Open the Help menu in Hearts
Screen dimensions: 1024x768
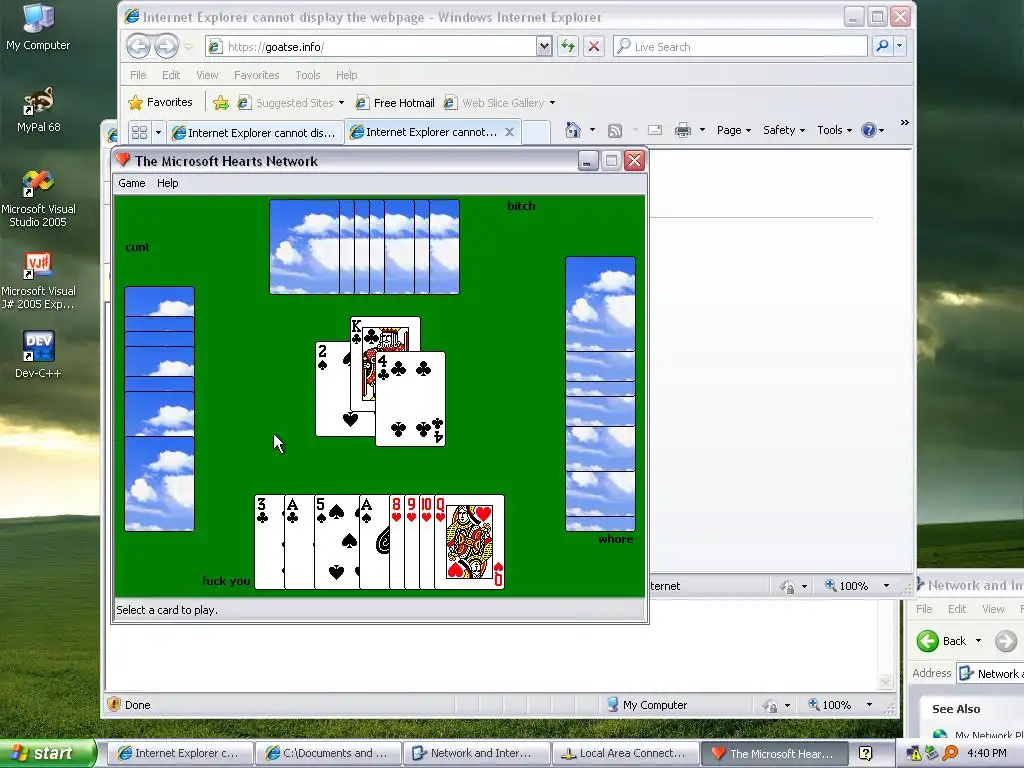167,184
